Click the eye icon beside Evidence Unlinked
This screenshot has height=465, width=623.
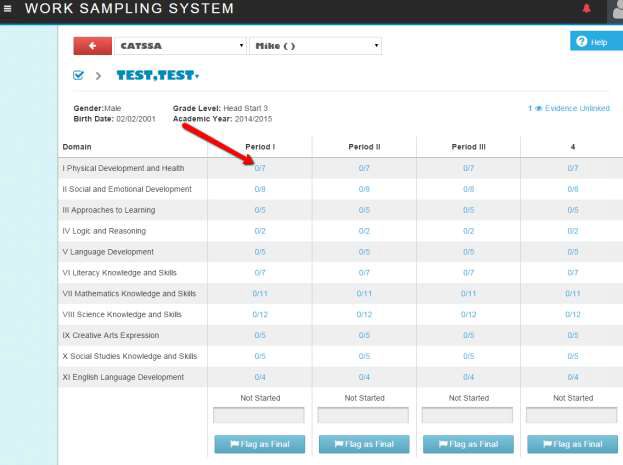[538, 108]
